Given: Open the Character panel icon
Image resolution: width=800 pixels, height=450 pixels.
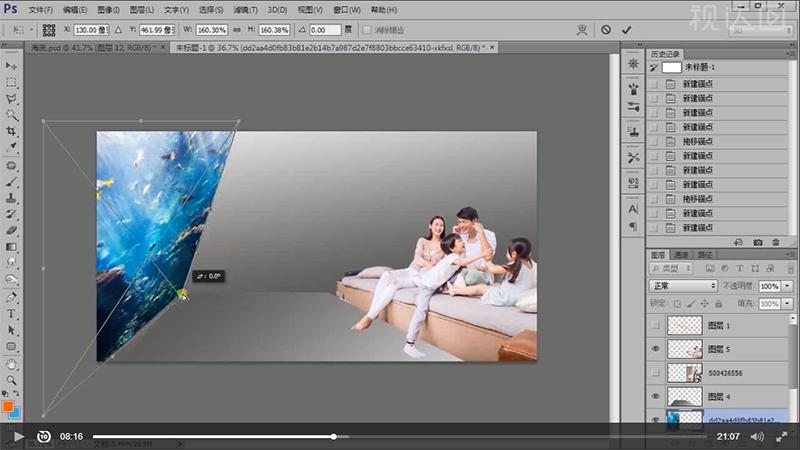Looking at the screenshot, I should pos(633,209).
